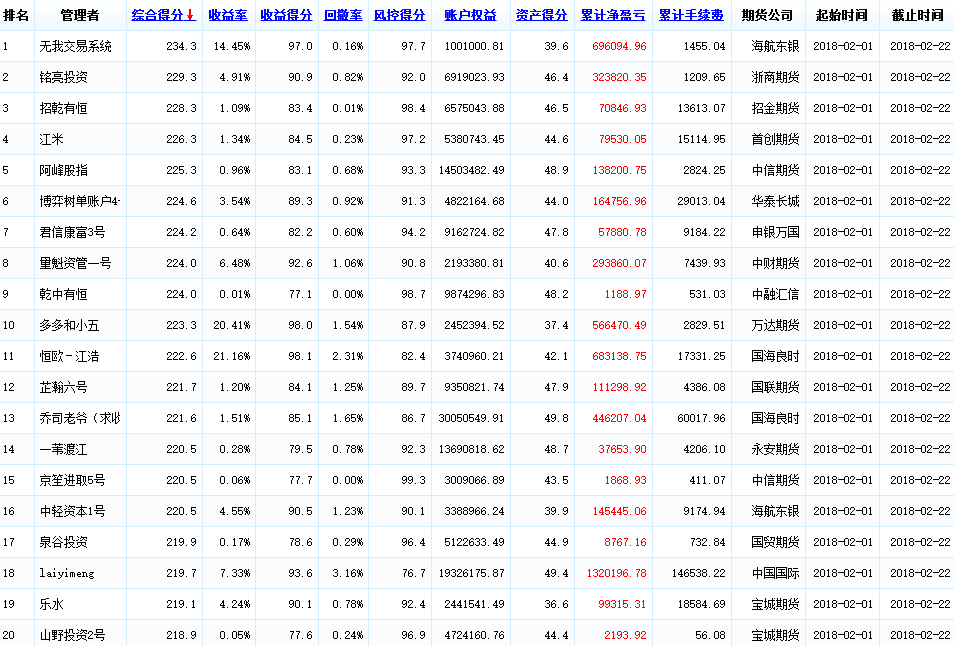Select manager 无我交易系统 in first row
Screen dimensions: 954x646
[75, 47]
